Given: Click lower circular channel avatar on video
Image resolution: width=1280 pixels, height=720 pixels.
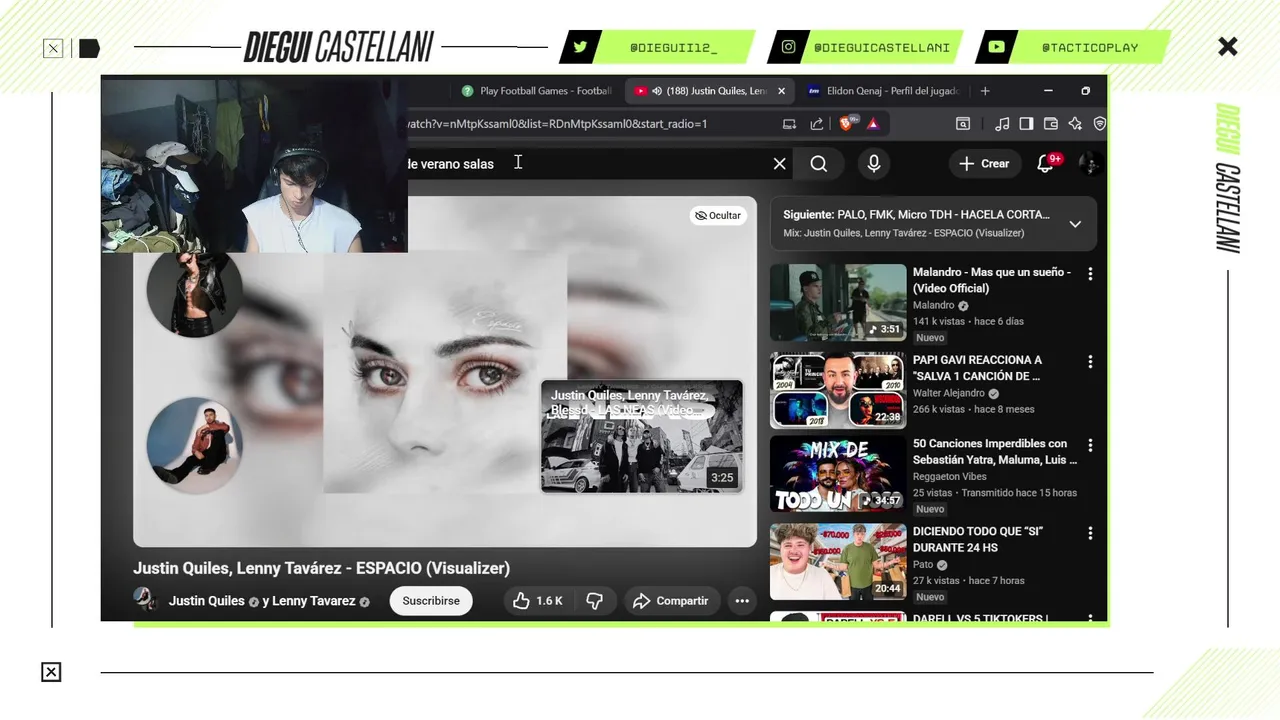Looking at the screenshot, I should tap(194, 445).
